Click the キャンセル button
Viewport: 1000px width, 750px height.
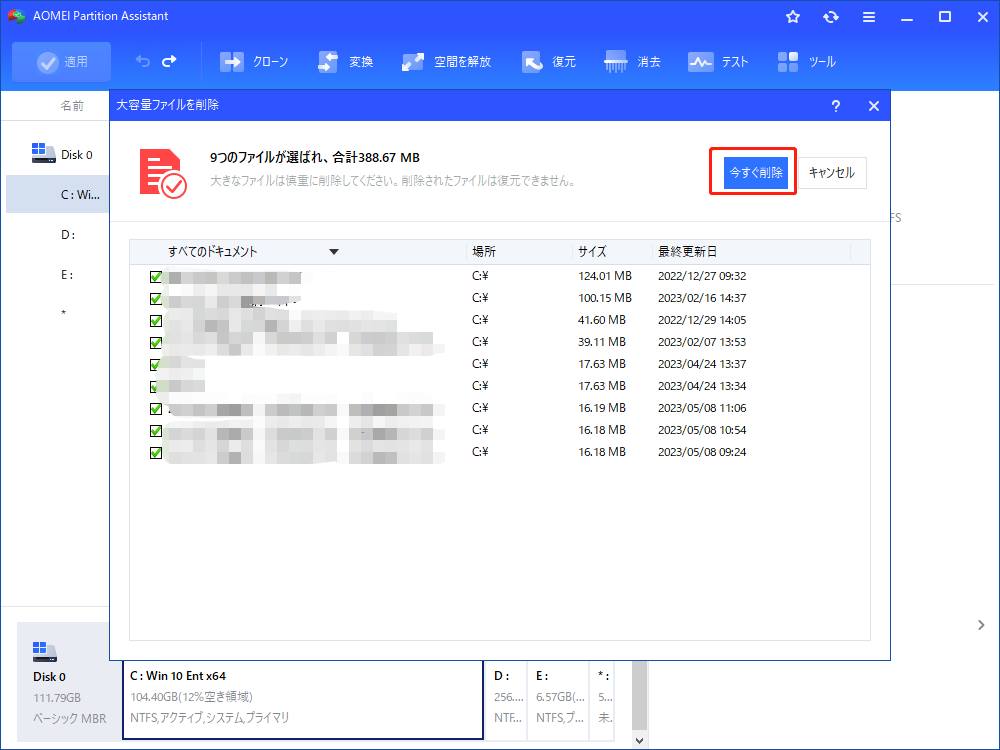pyautogui.click(x=832, y=173)
